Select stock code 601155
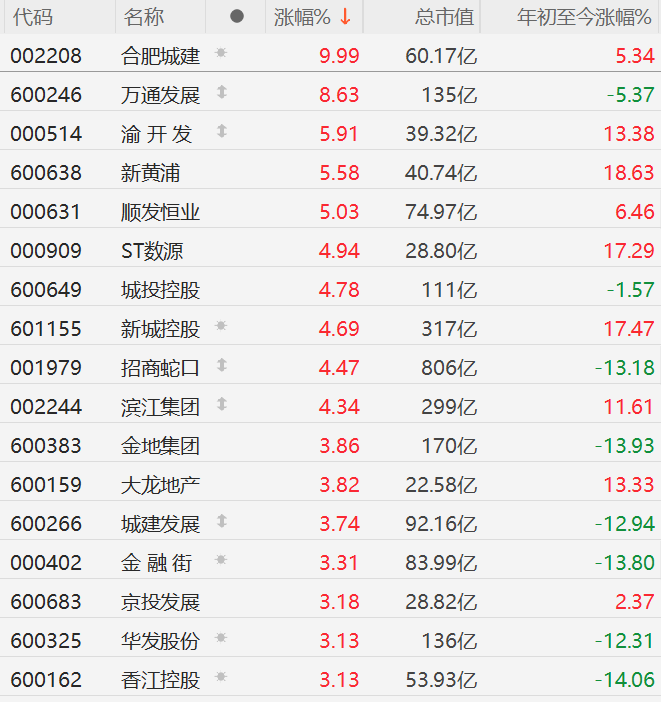The width and height of the screenshot is (661, 702). (x=46, y=329)
